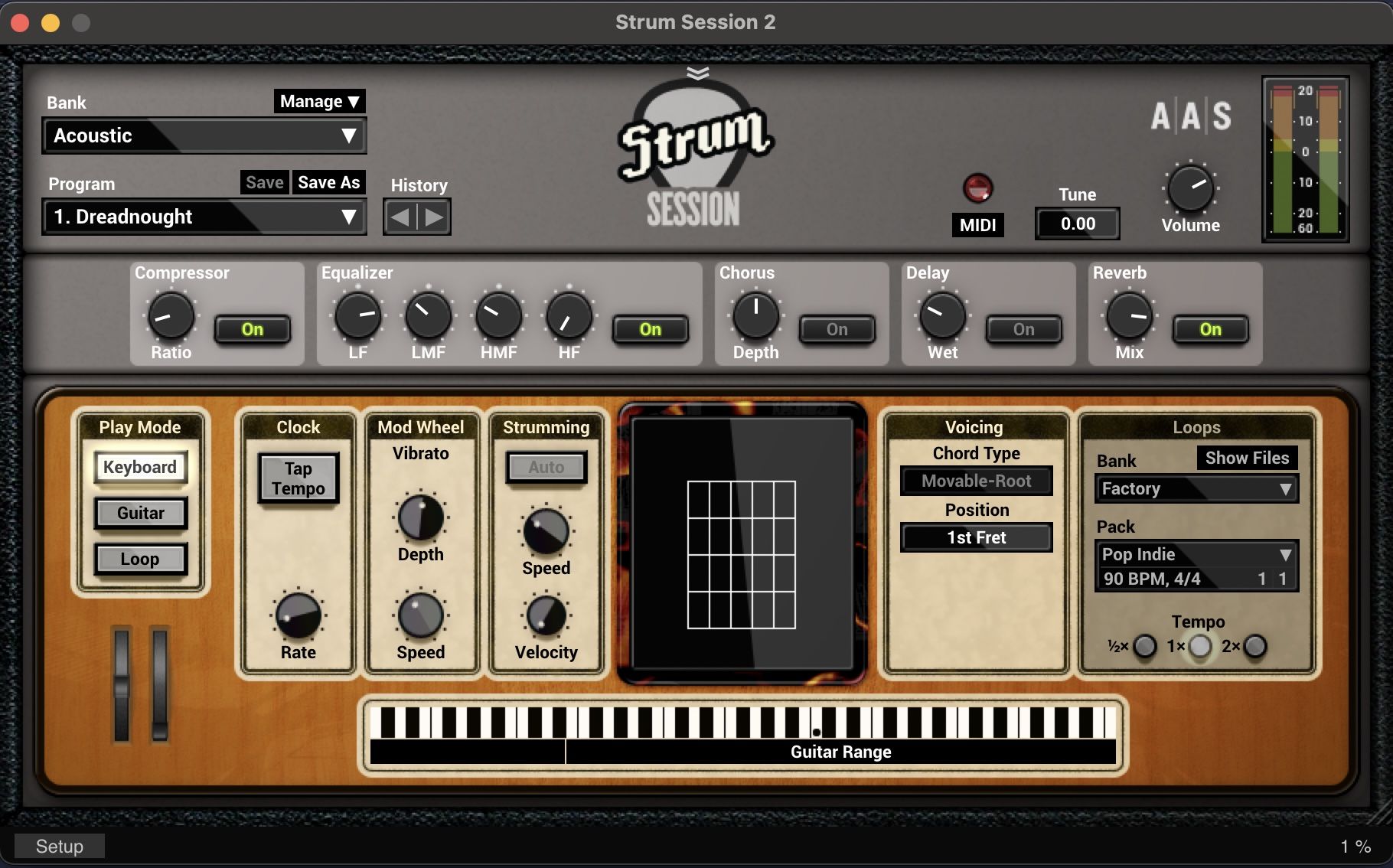Click the on-screen piano keyboard
The image size is (1393, 868).
pos(742,723)
